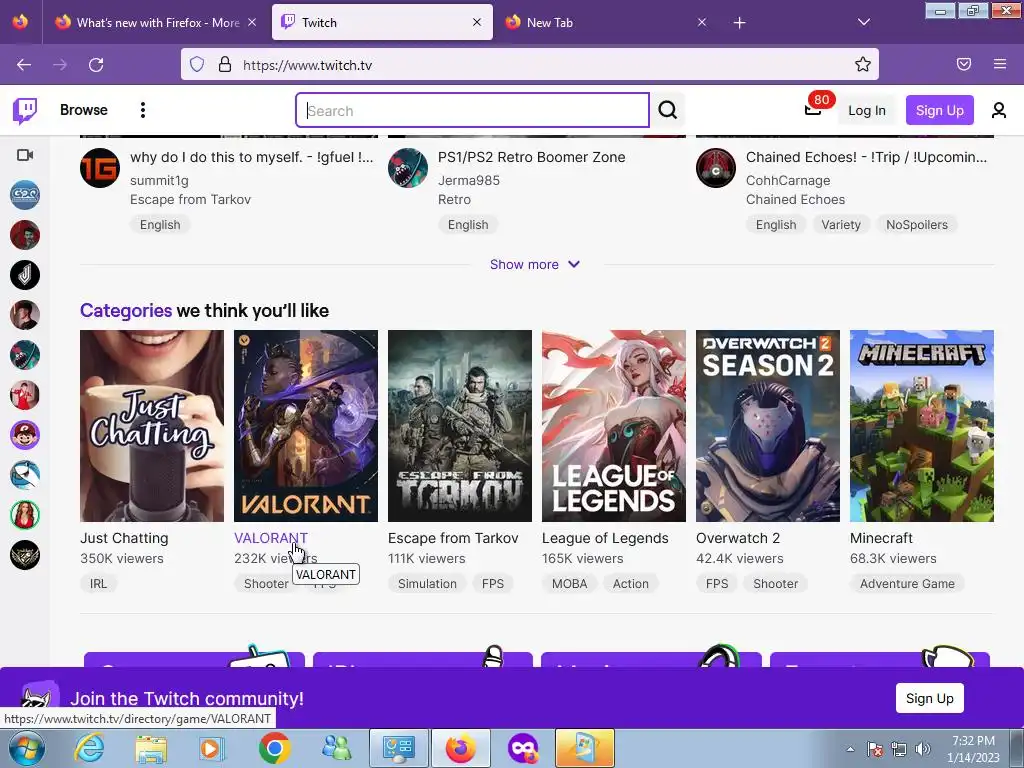Image resolution: width=1024 pixels, height=768 pixels.
Task: Expand Show more streams chevron
Action: (574, 264)
